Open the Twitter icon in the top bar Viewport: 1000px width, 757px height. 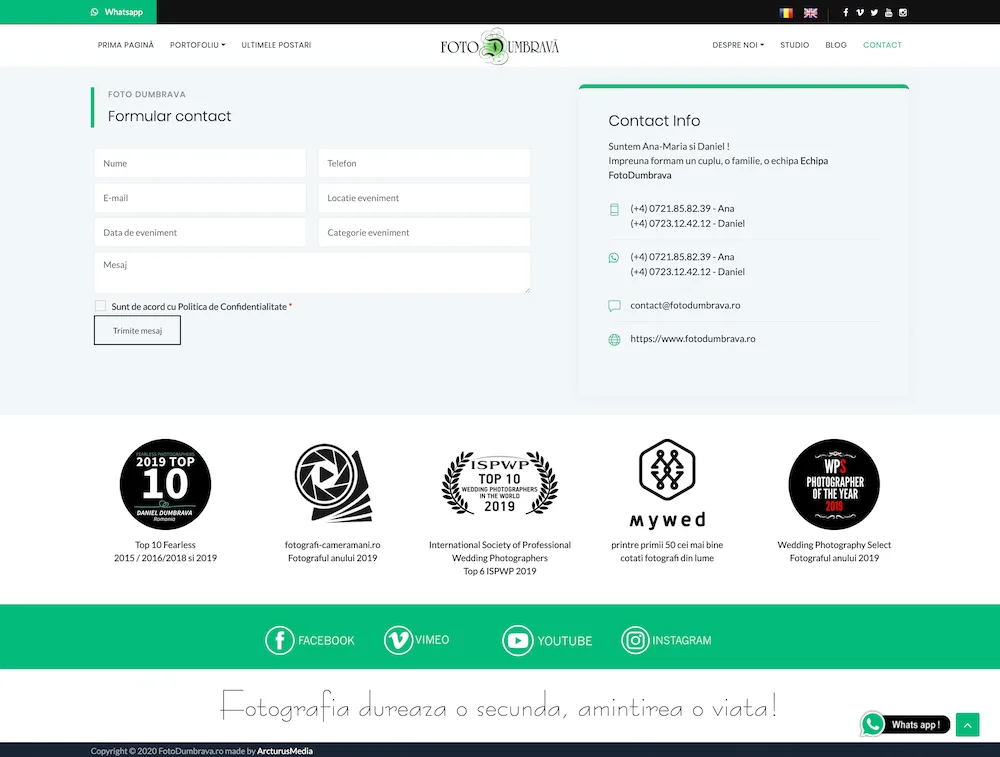874,13
